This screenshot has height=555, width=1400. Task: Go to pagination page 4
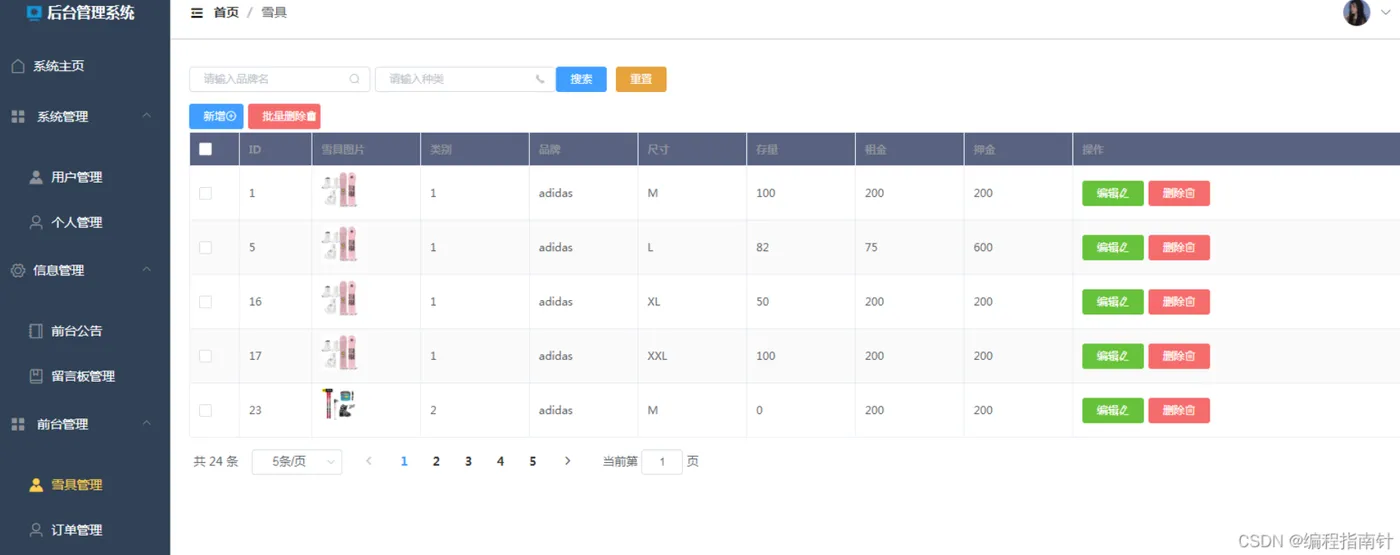[500, 461]
